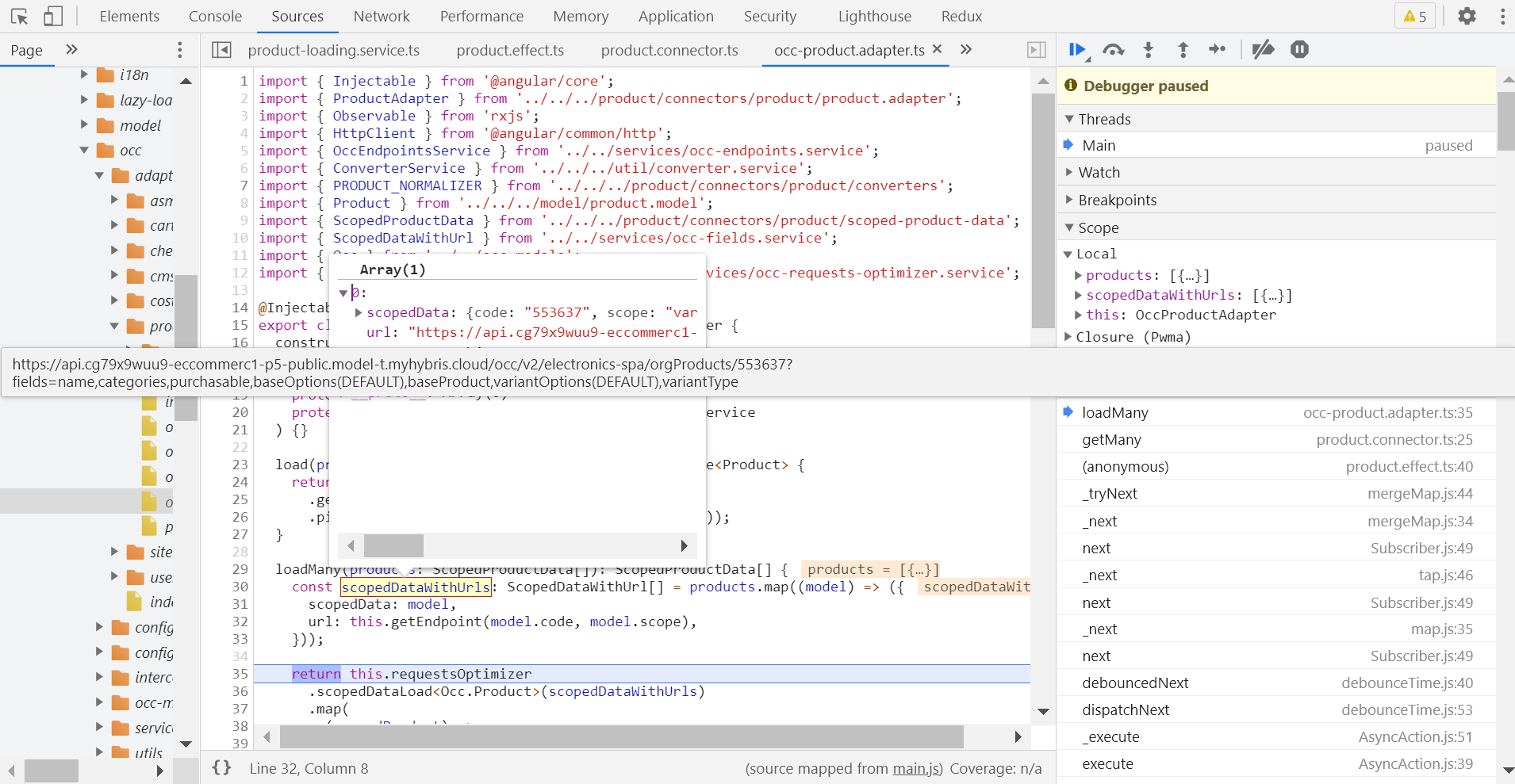Click the popup horizontal scrollbar thumb

[x=393, y=545]
